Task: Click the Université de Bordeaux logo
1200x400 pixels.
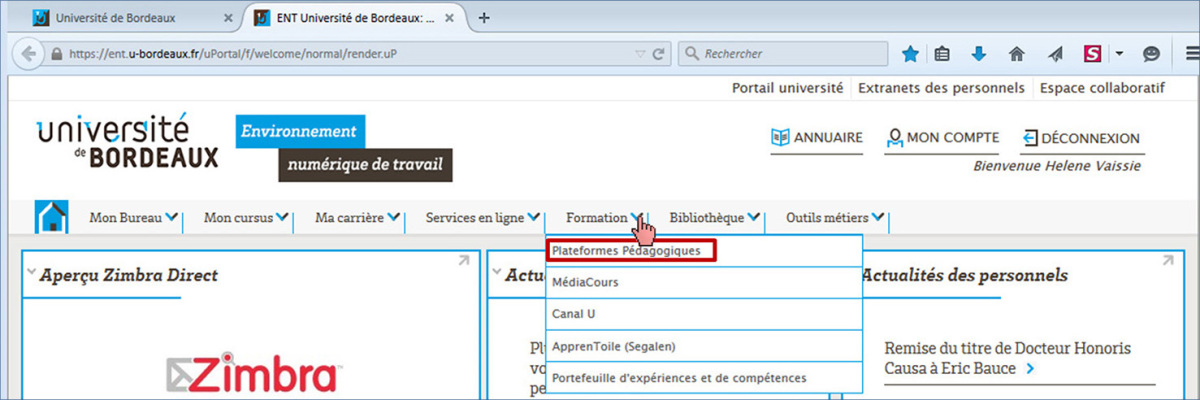Action: [127, 142]
